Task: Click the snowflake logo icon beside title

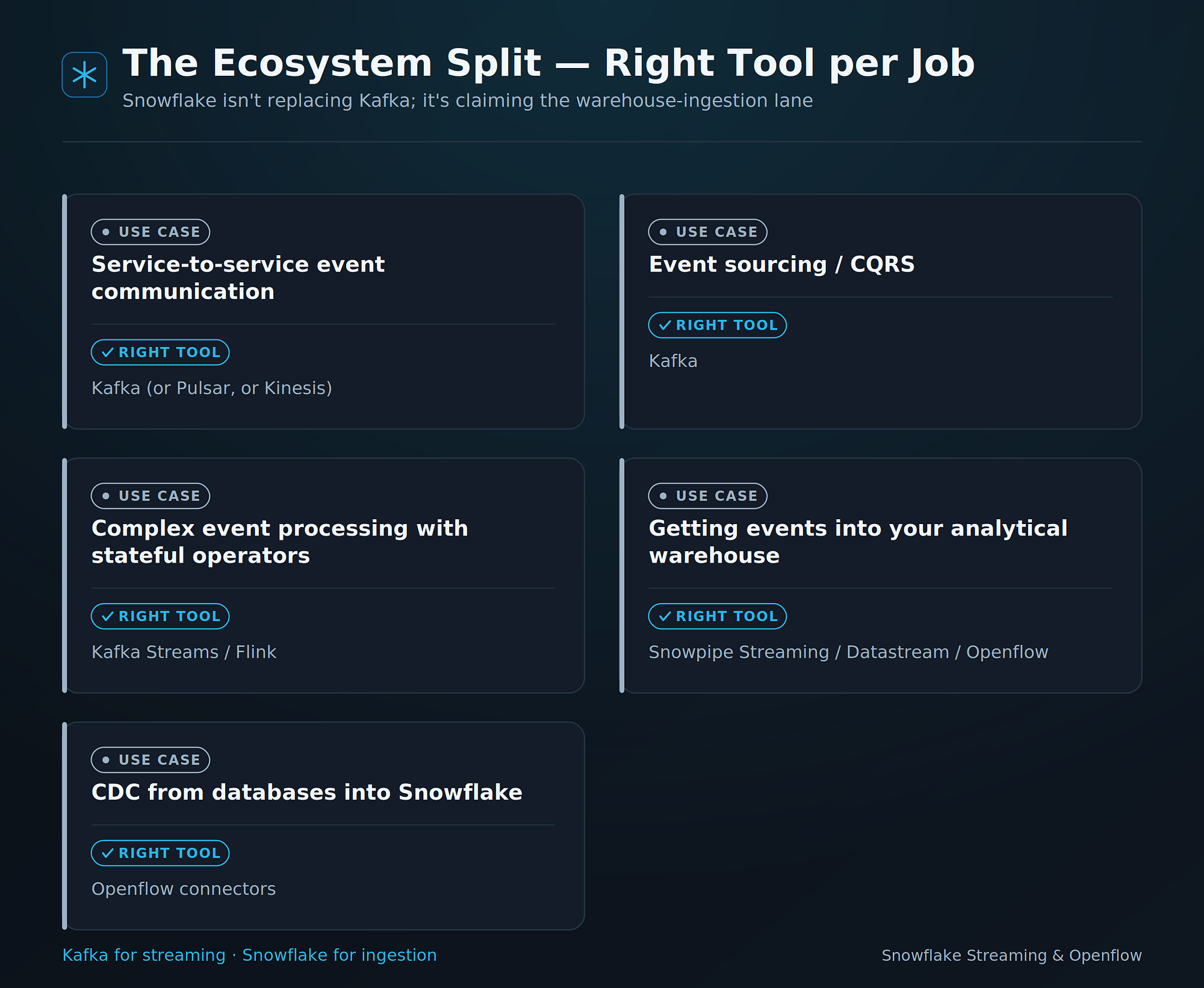Action: point(84,75)
